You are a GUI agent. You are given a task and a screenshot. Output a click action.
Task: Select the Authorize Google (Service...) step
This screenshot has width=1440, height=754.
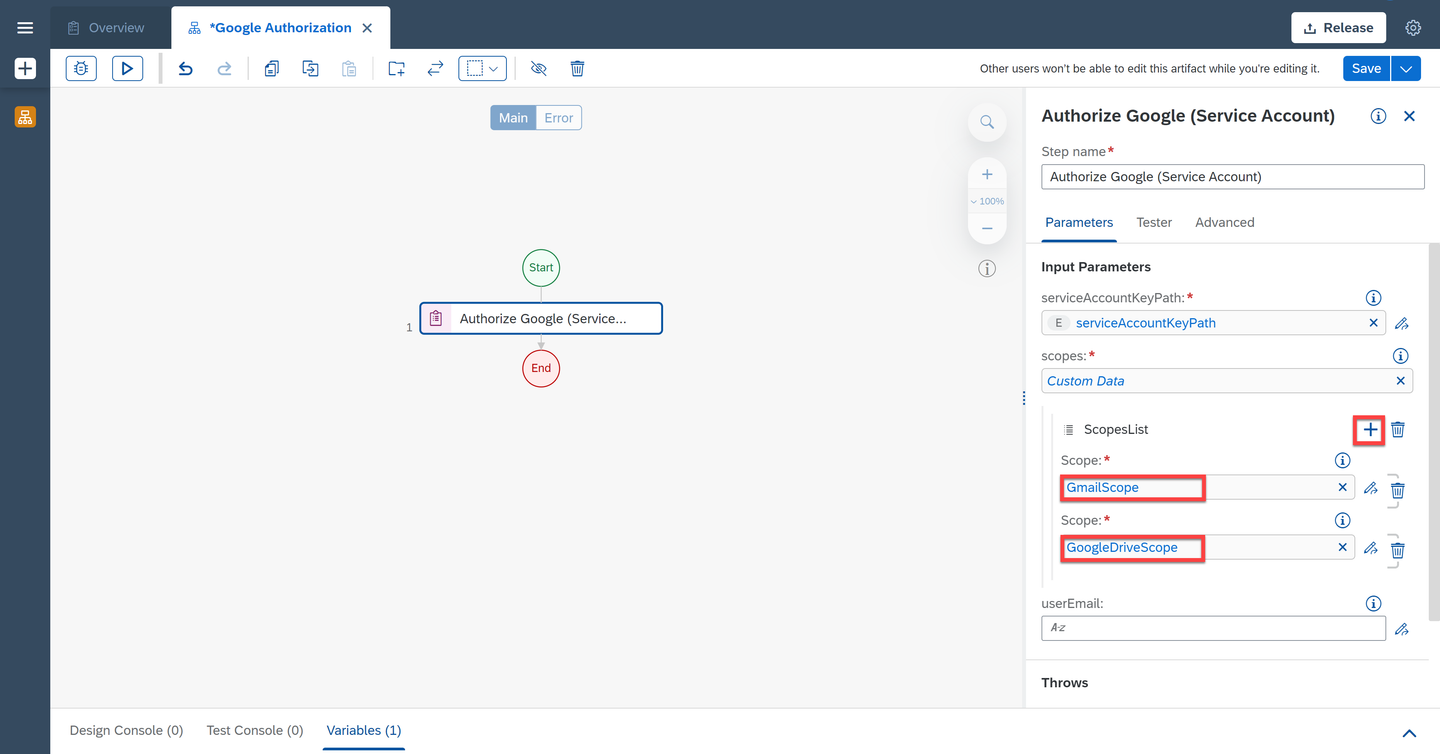[541, 319]
